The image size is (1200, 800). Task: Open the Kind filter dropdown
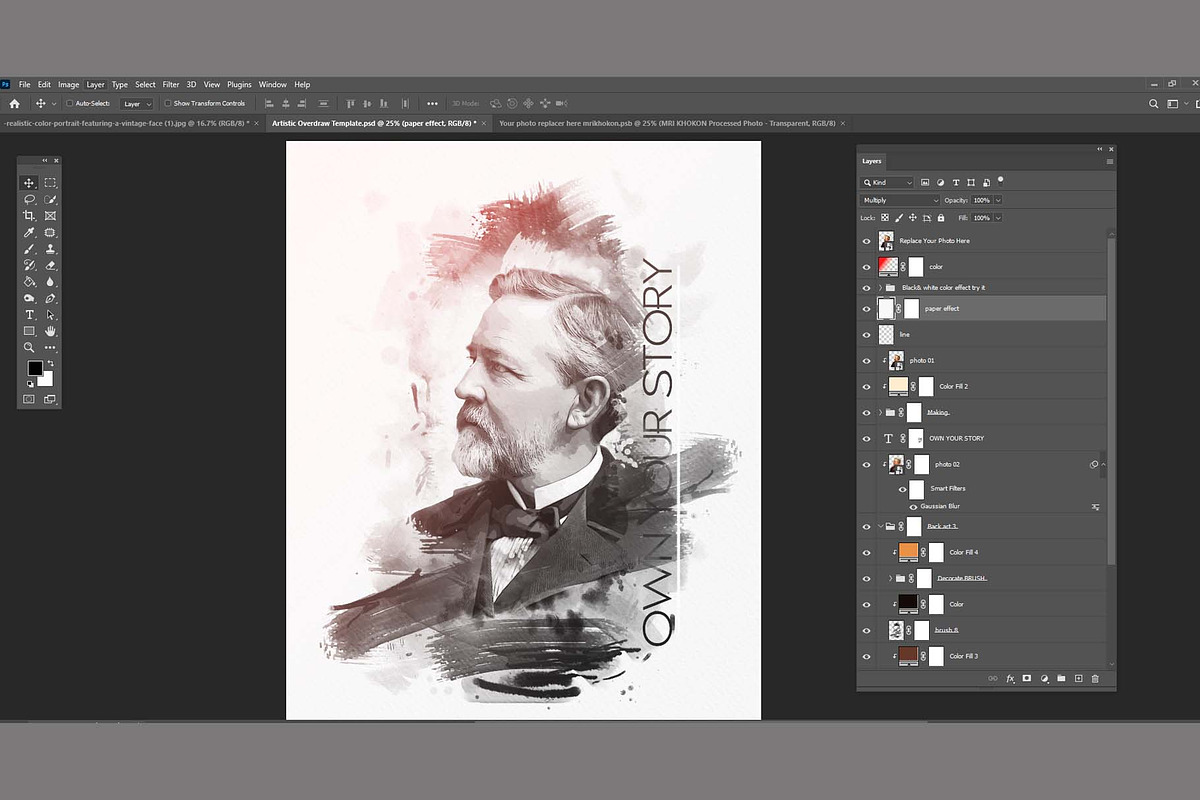[888, 183]
